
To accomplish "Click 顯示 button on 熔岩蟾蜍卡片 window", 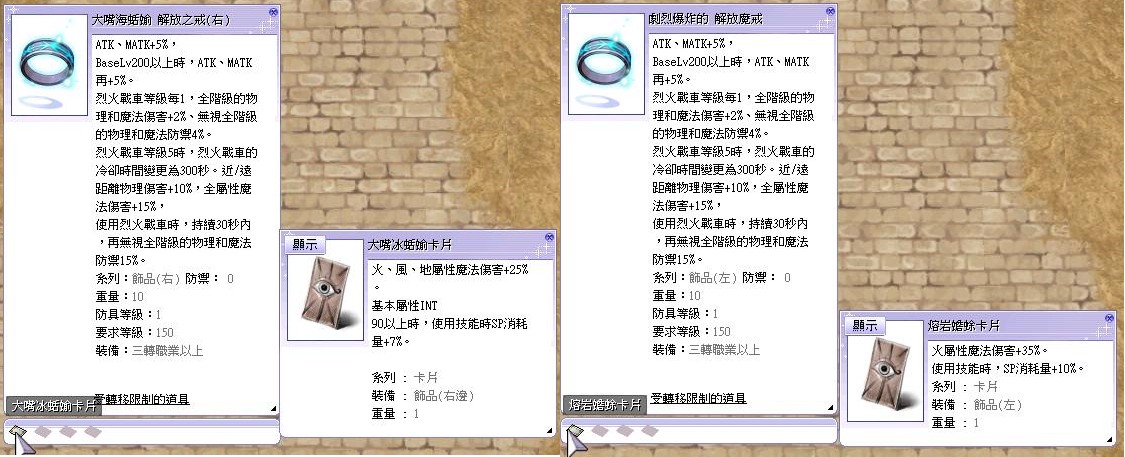I will 865,325.
